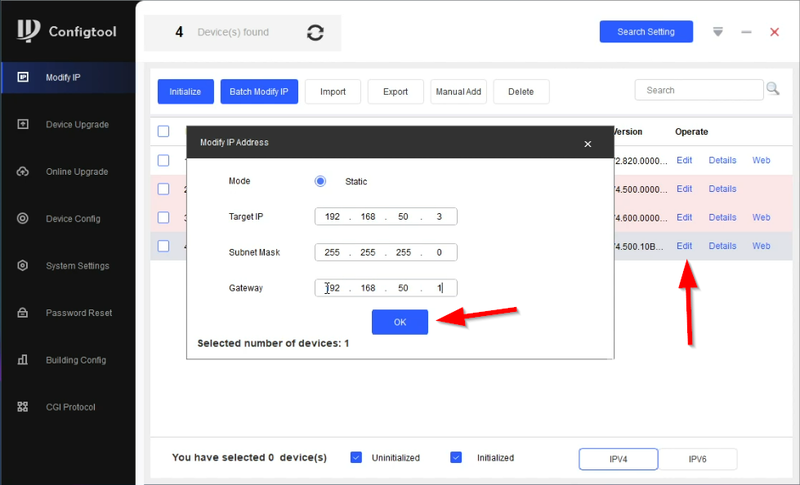Uncheck the Initialized filter checkbox
The image size is (800, 485).
point(456,457)
